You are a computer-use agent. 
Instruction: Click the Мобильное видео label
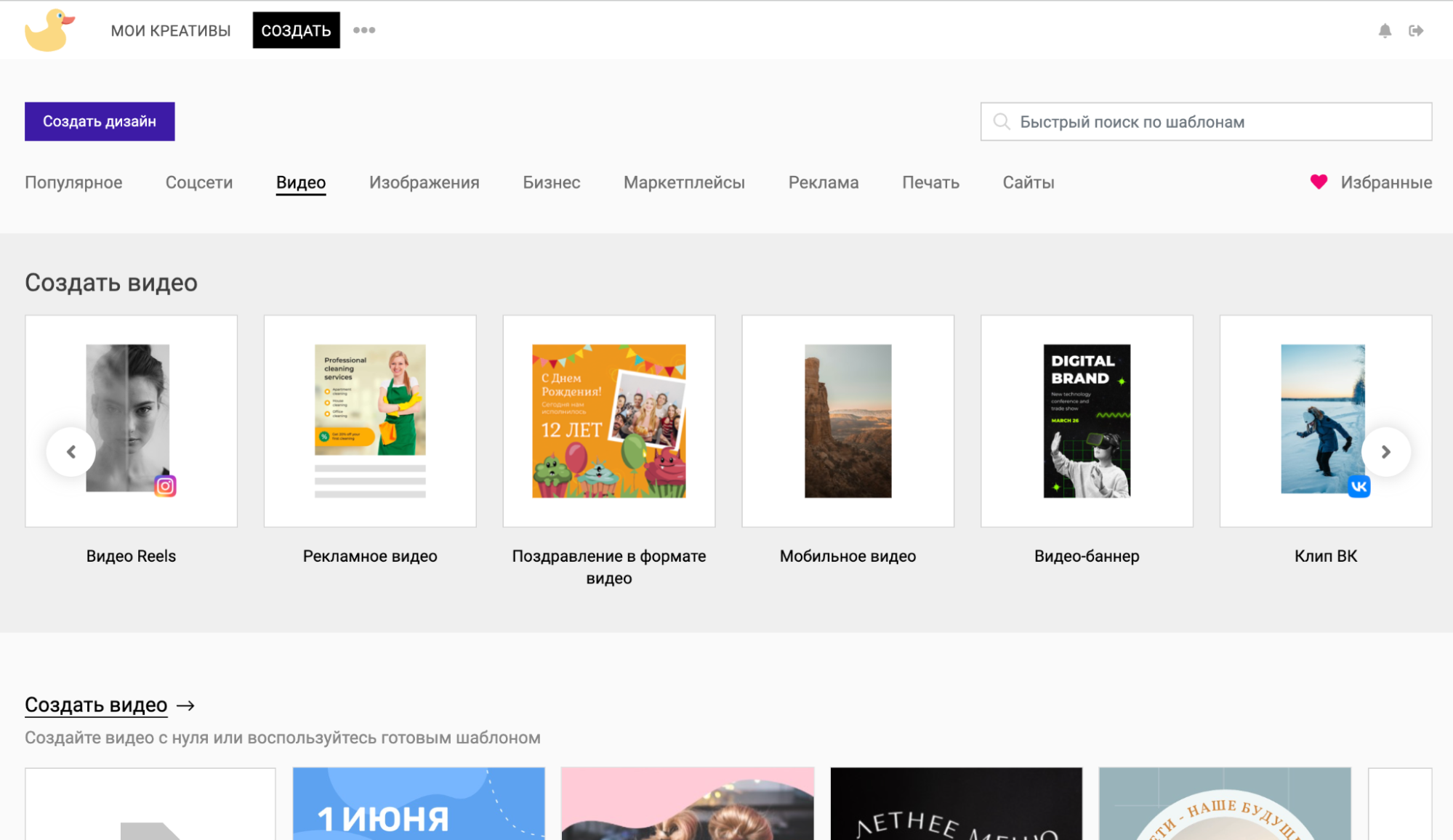click(848, 556)
